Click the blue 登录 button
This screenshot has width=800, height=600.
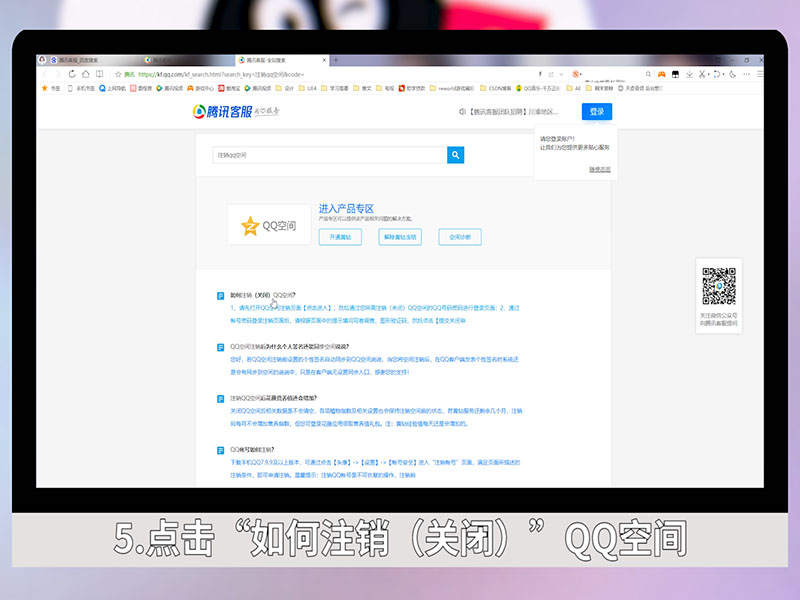[596, 111]
